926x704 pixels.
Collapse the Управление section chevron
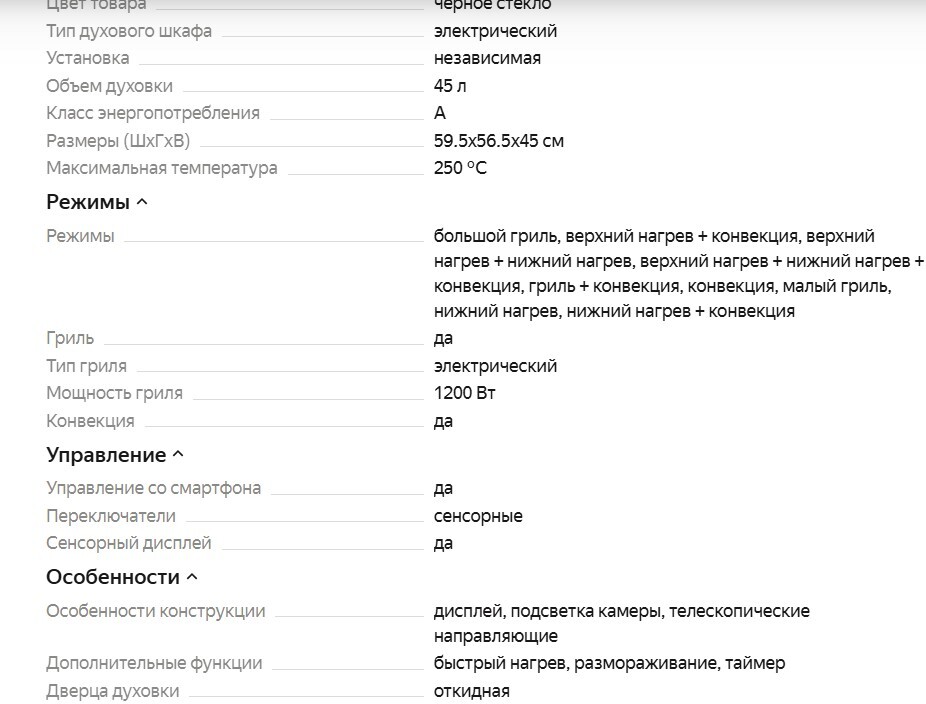tap(178, 456)
